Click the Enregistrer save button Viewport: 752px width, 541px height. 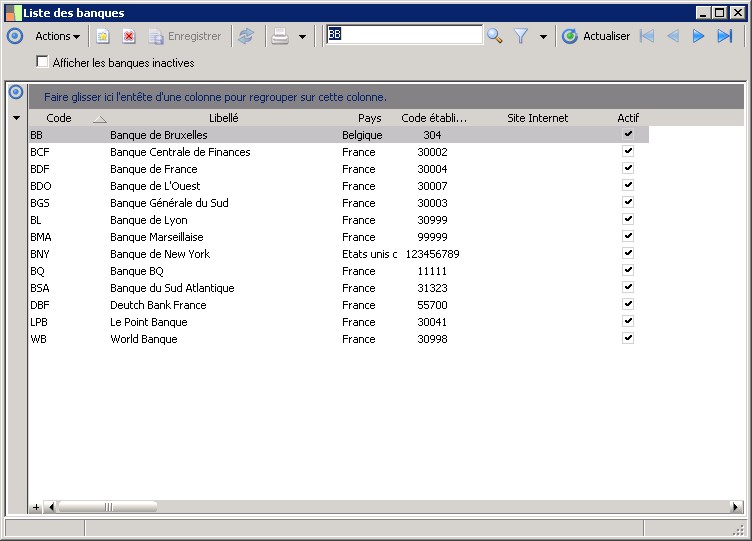(x=185, y=36)
